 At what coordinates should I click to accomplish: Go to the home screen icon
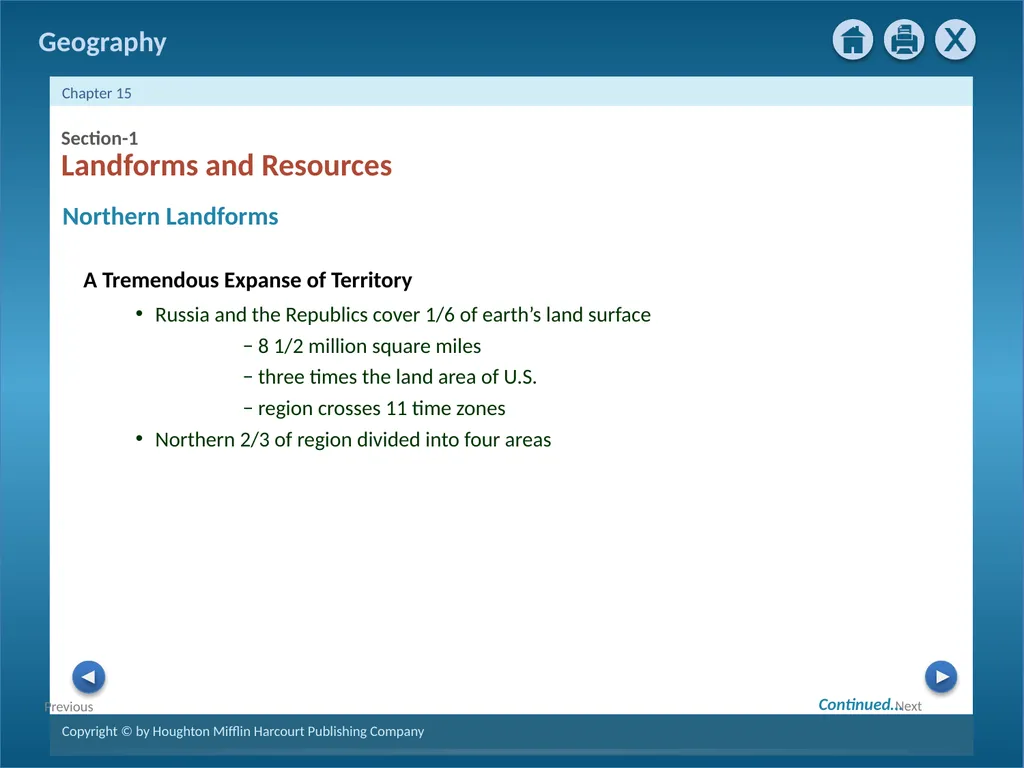pos(852,40)
